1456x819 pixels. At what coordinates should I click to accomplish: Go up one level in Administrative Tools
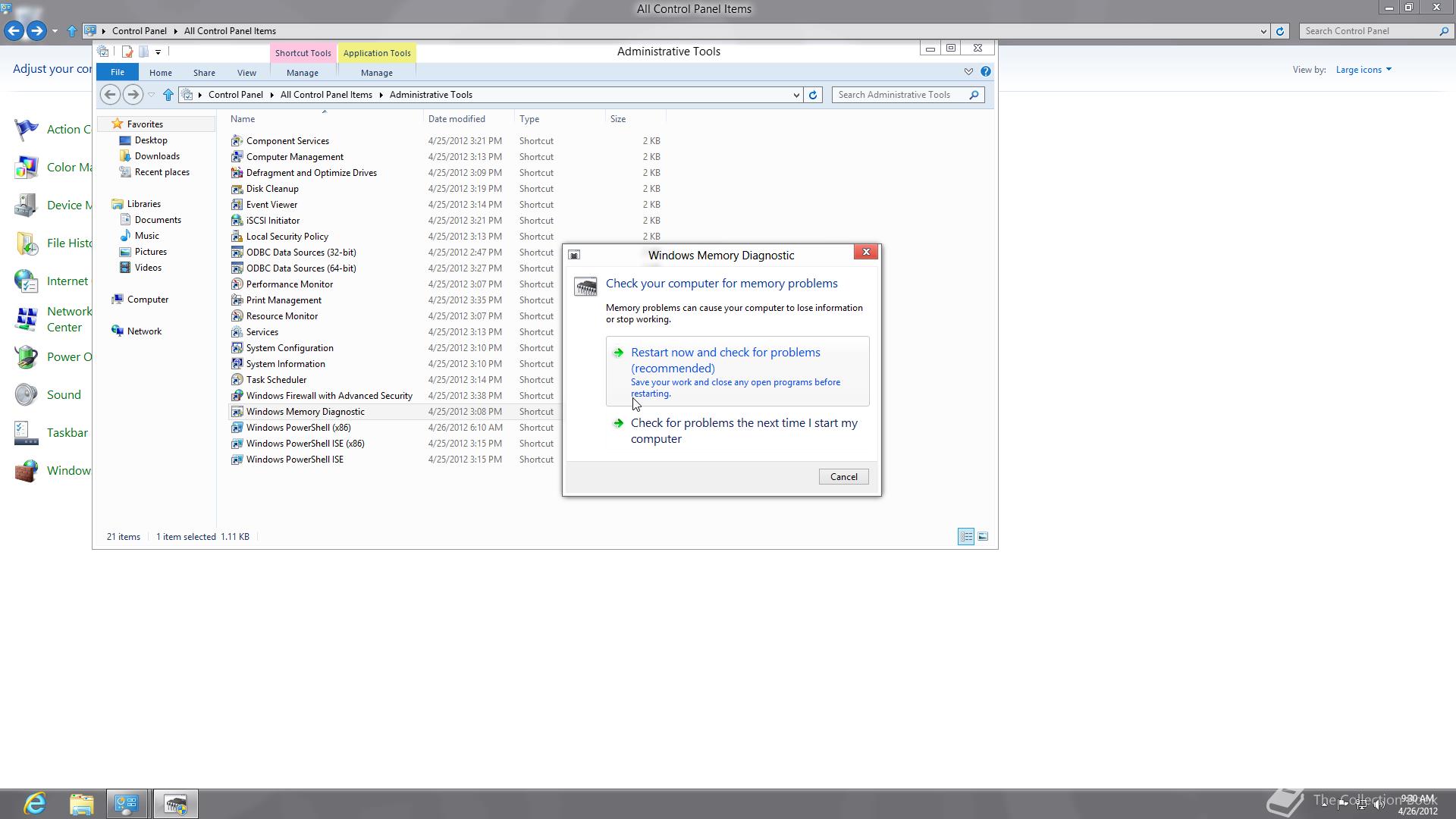168,95
